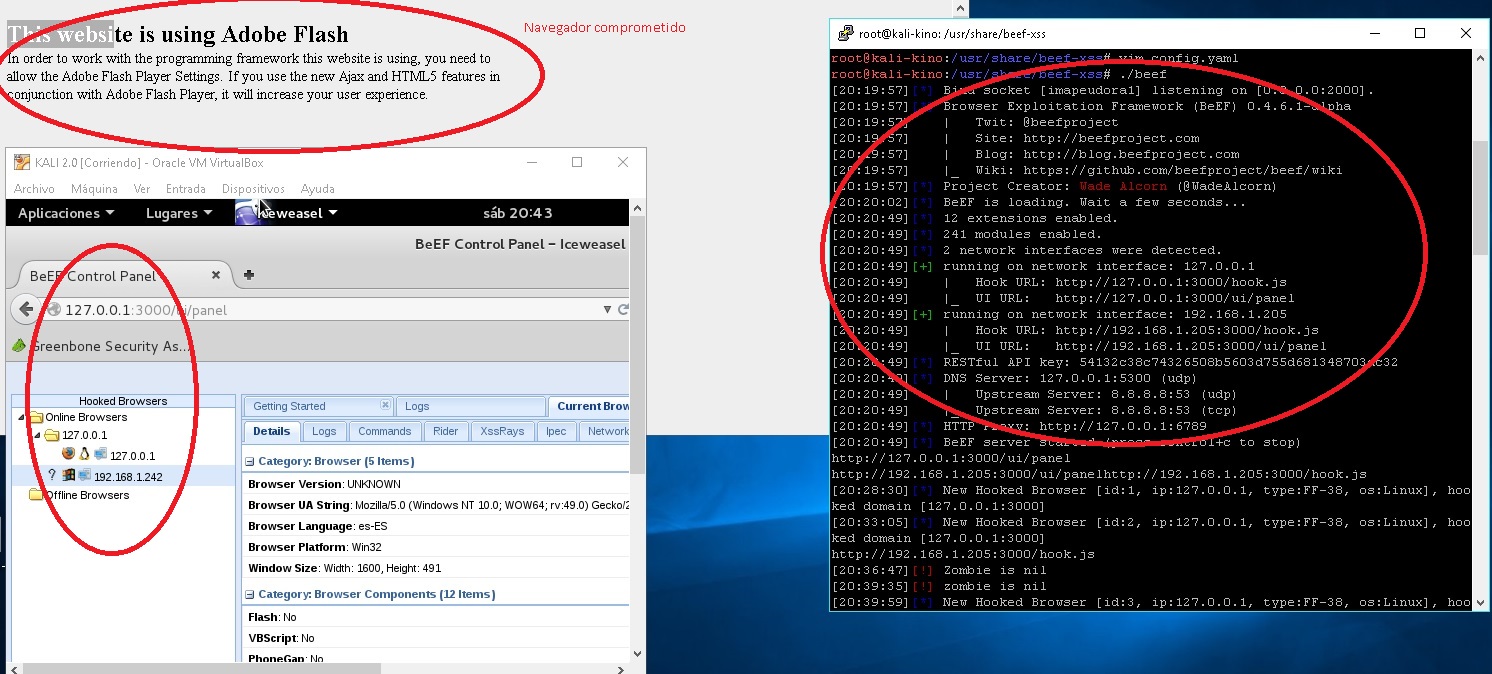Click the PuTTY icon in the terminal title bar
The width and height of the screenshot is (1492, 674).
845,33
